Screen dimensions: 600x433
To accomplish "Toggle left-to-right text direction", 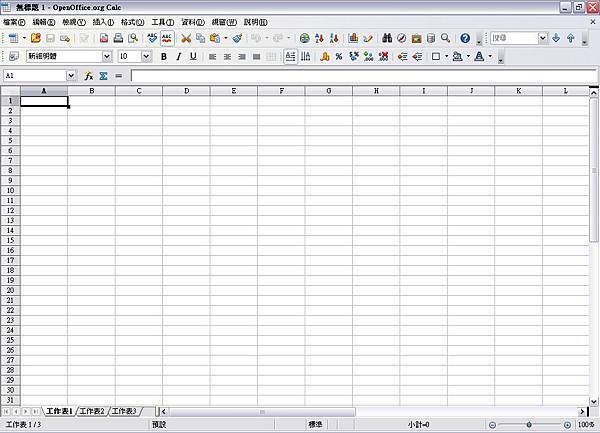I will [290, 56].
